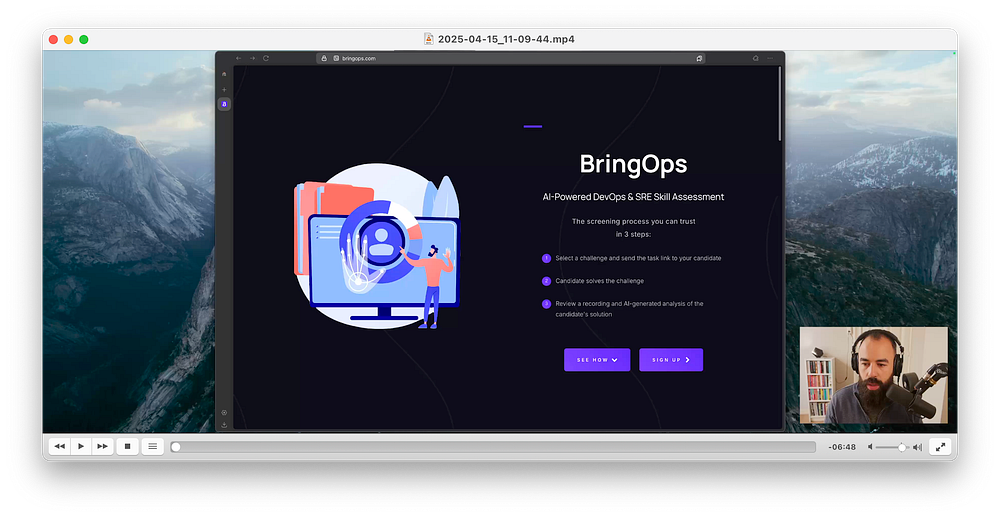
Task: Click the 'The screening process you can trust' text
Action: point(633,222)
